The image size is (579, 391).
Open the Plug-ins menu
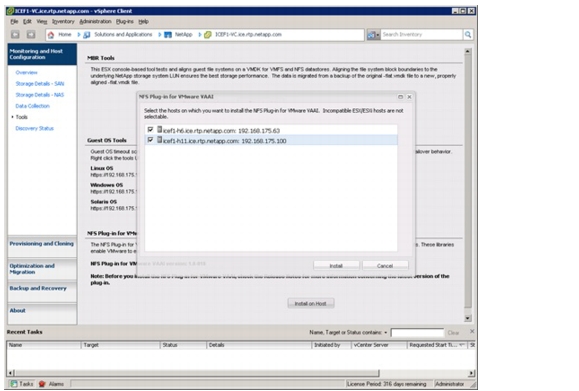[x=125, y=21]
